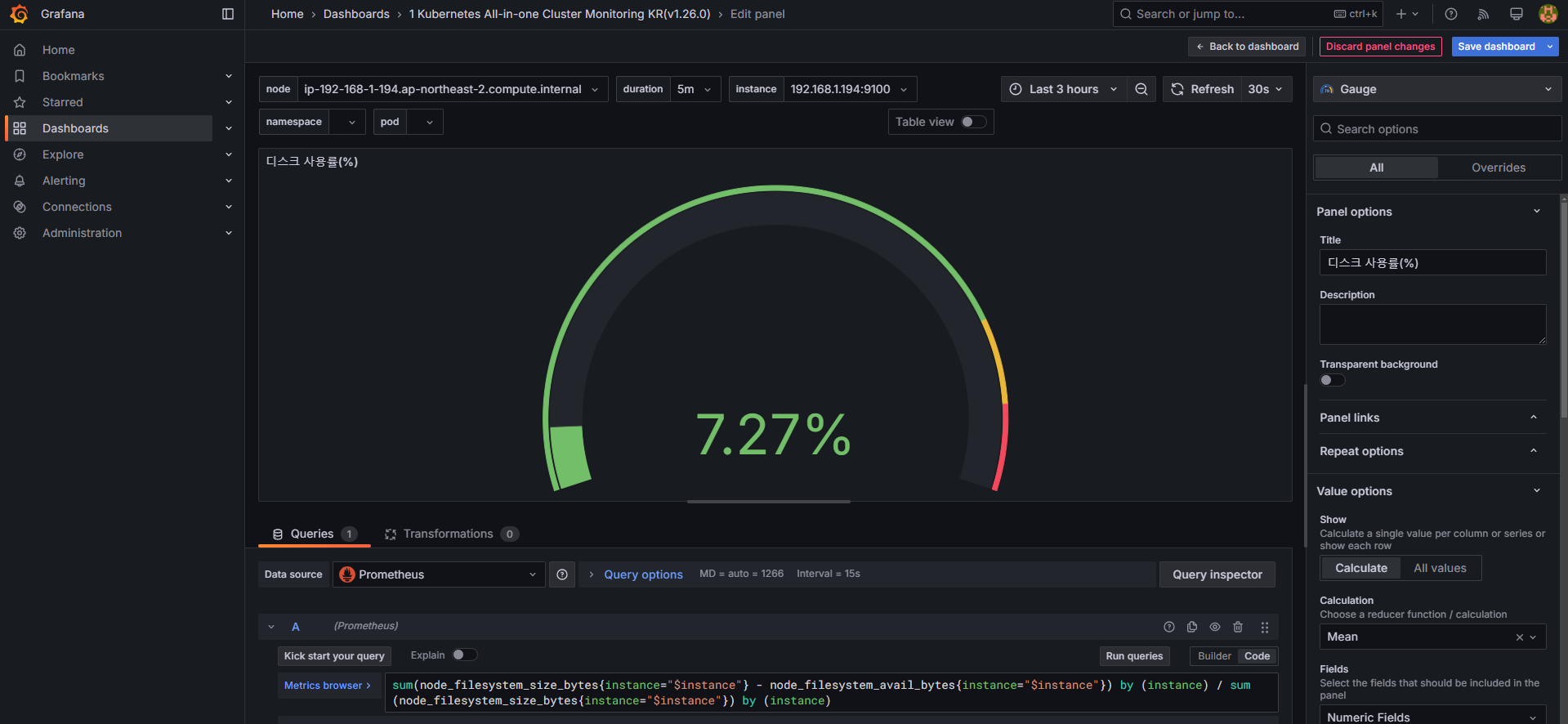
Task: Open the duration 5m dropdown
Action: pos(695,89)
